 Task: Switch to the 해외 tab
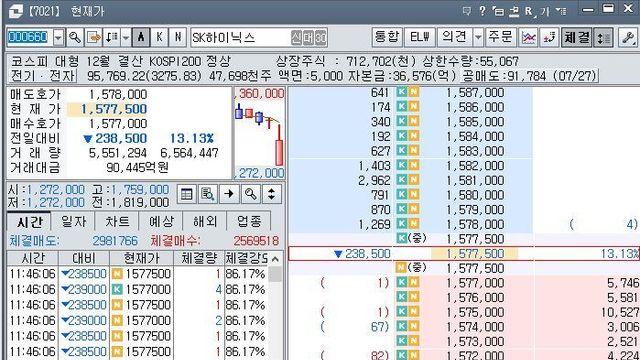(x=205, y=222)
